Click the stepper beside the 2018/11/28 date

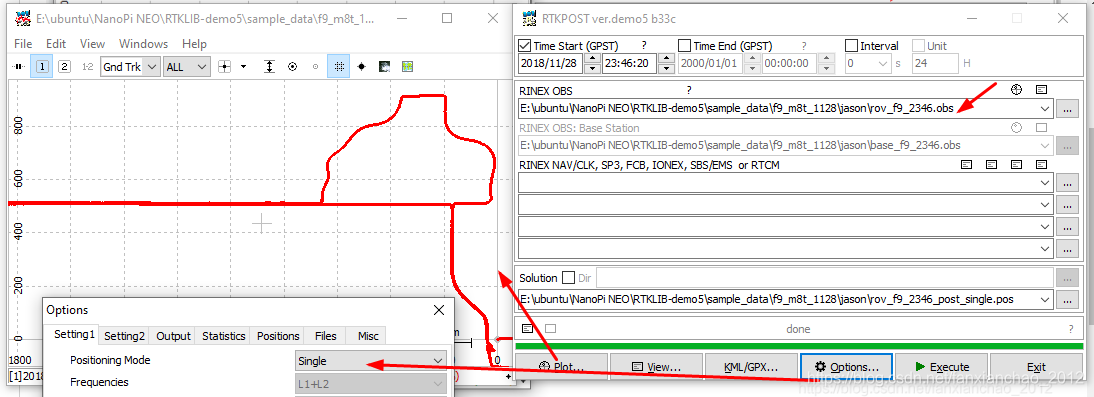click(592, 63)
